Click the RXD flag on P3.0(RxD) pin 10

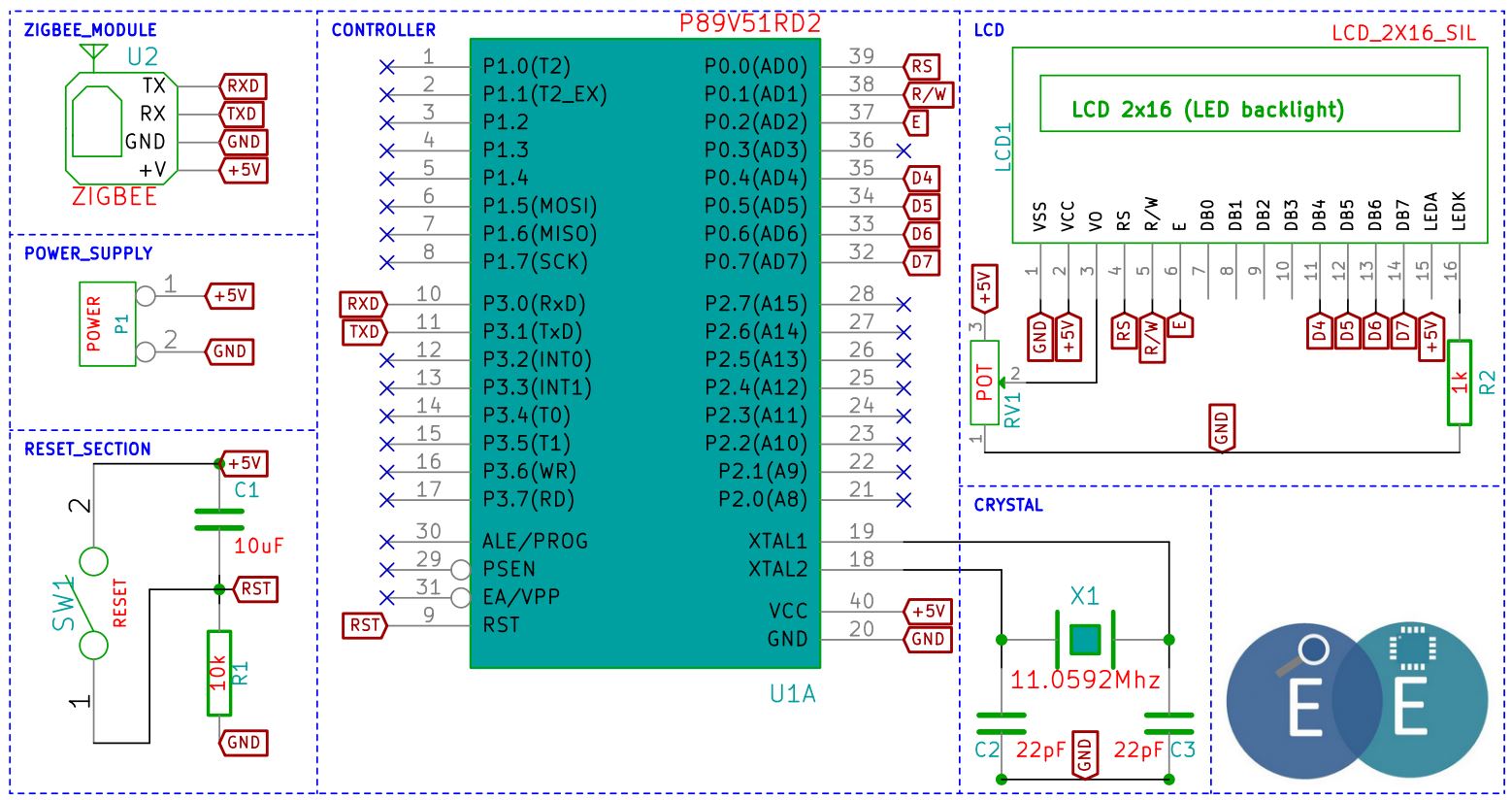pos(363,304)
